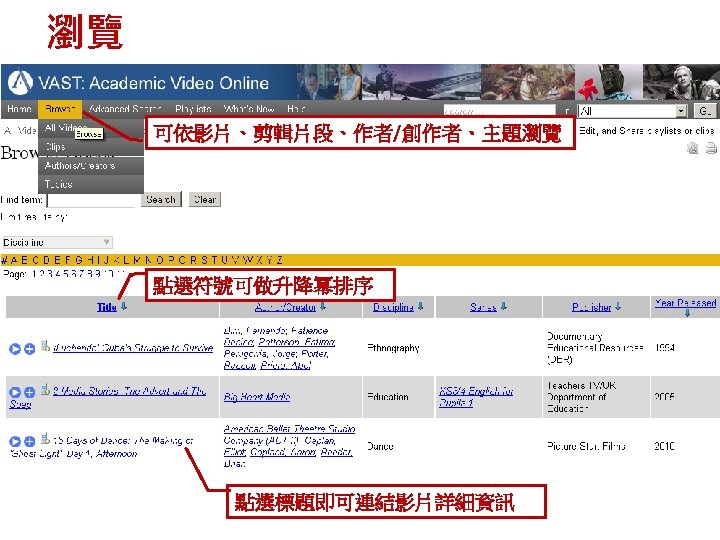Sort by Series using arrow icon
720x540 pixels.
pyautogui.click(x=504, y=306)
